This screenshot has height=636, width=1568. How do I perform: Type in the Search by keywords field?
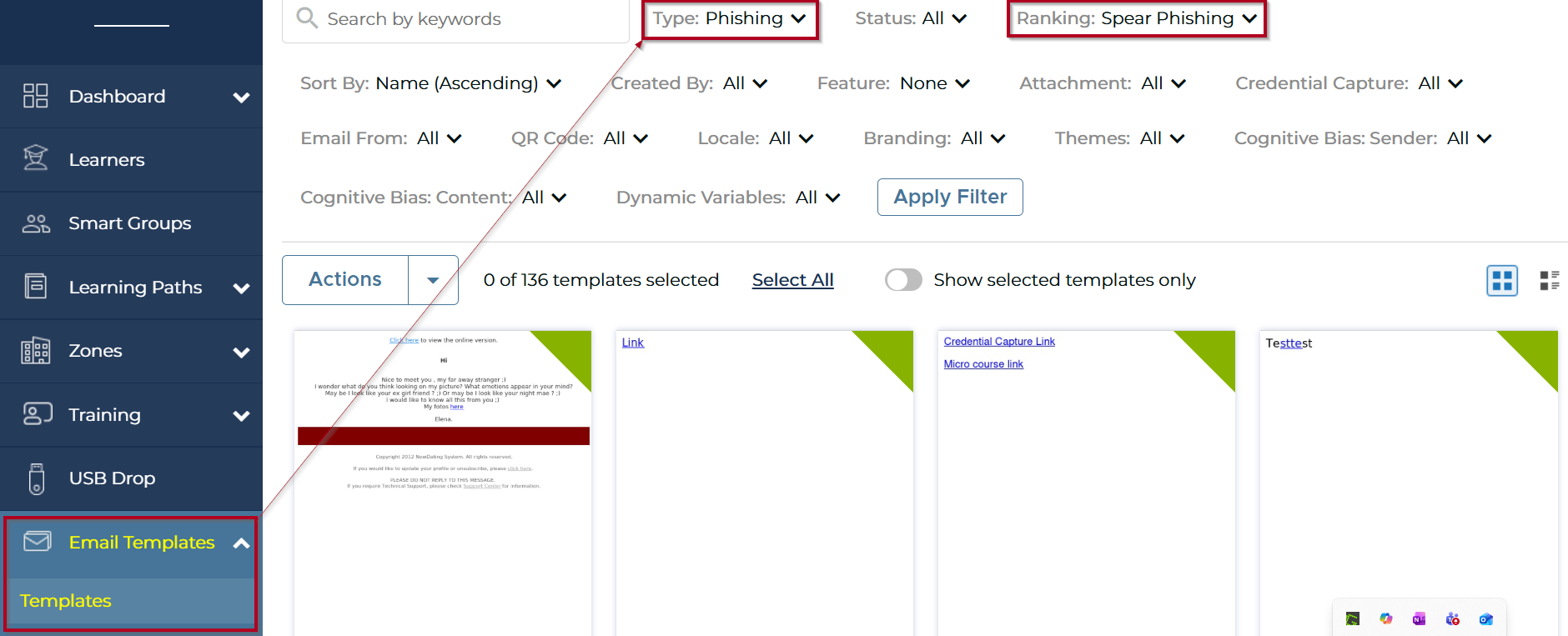click(x=467, y=19)
